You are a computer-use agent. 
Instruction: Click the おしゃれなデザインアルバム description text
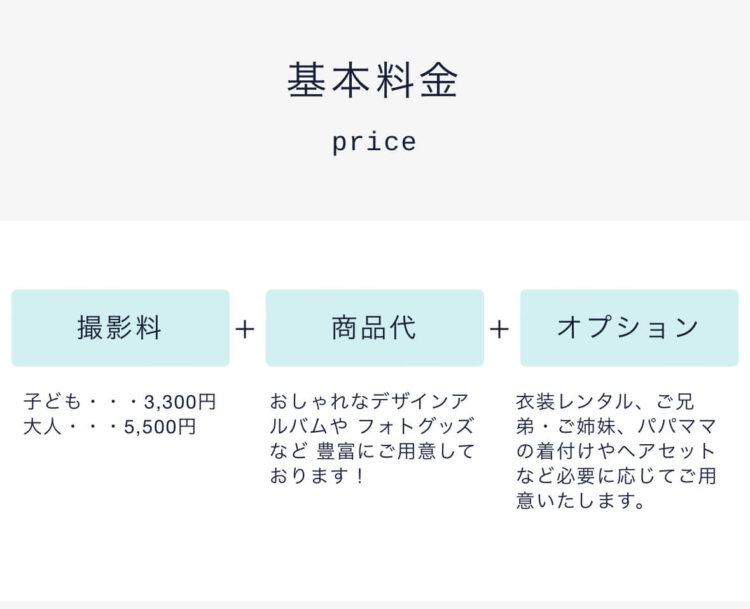tap(372, 439)
